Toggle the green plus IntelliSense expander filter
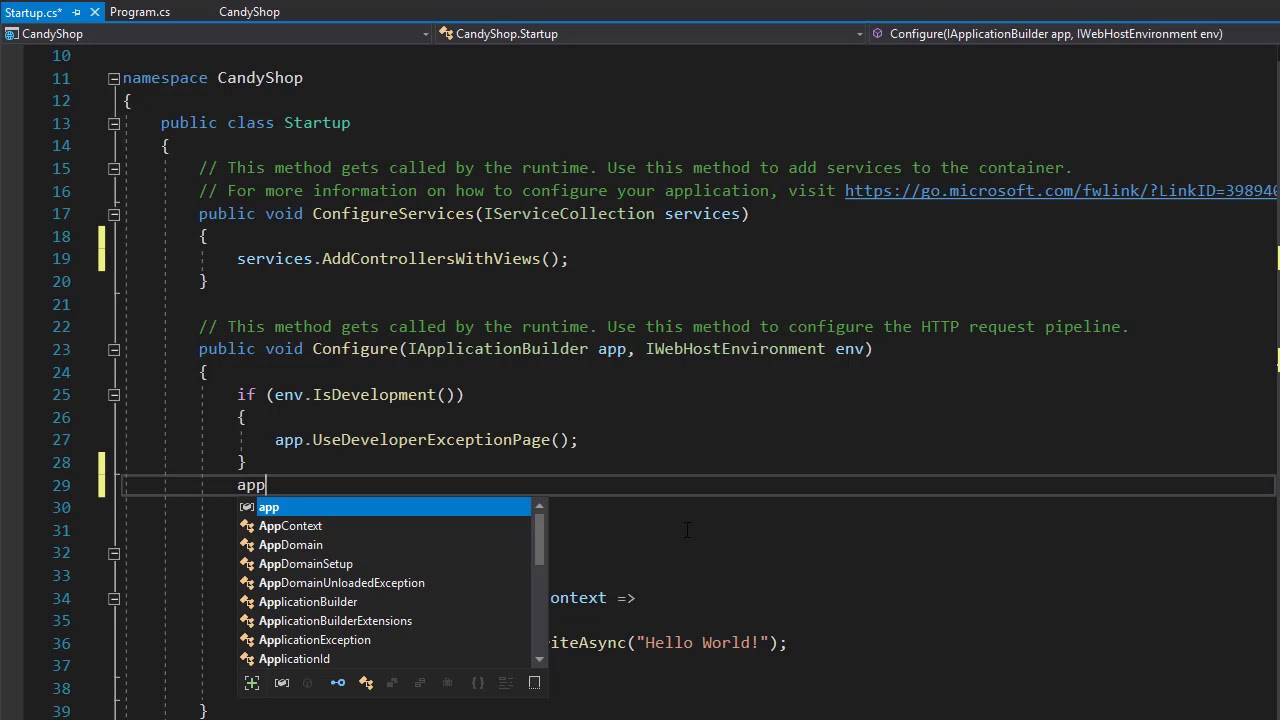This screenshot has height=720, width=1280. point(252,683)
